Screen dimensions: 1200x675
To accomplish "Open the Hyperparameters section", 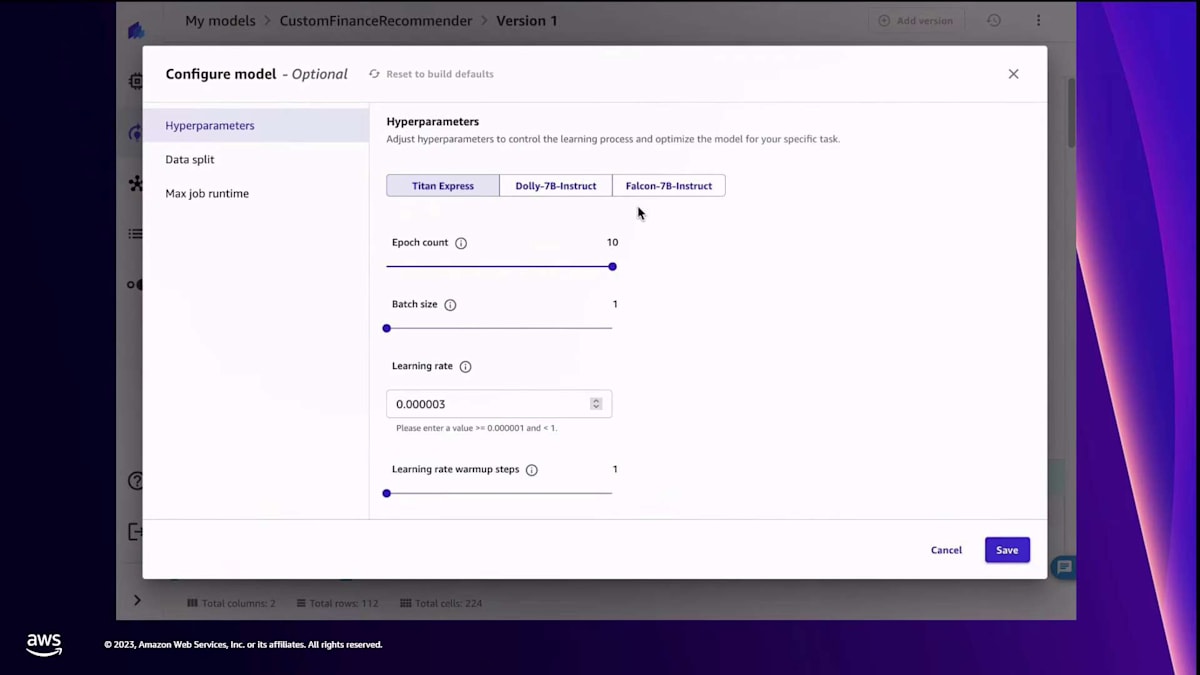I will (x=256, y=125).
